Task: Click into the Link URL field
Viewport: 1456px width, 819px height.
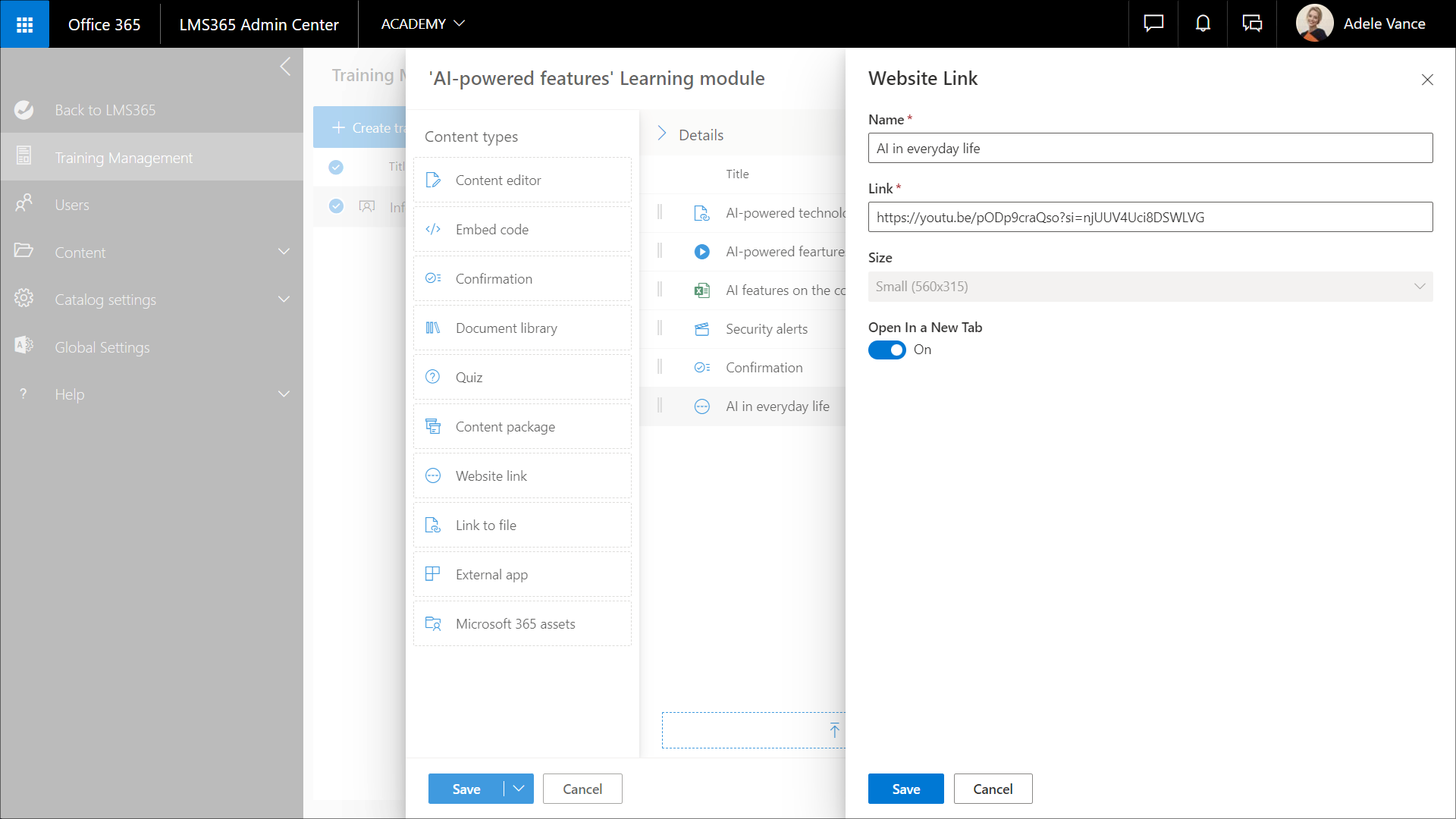Action: [x=1150, y=218]
